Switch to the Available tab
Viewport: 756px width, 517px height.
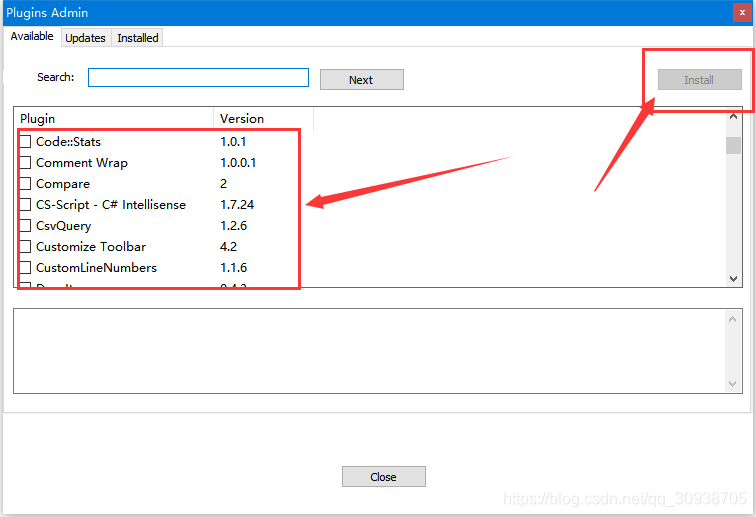[32, 36]
